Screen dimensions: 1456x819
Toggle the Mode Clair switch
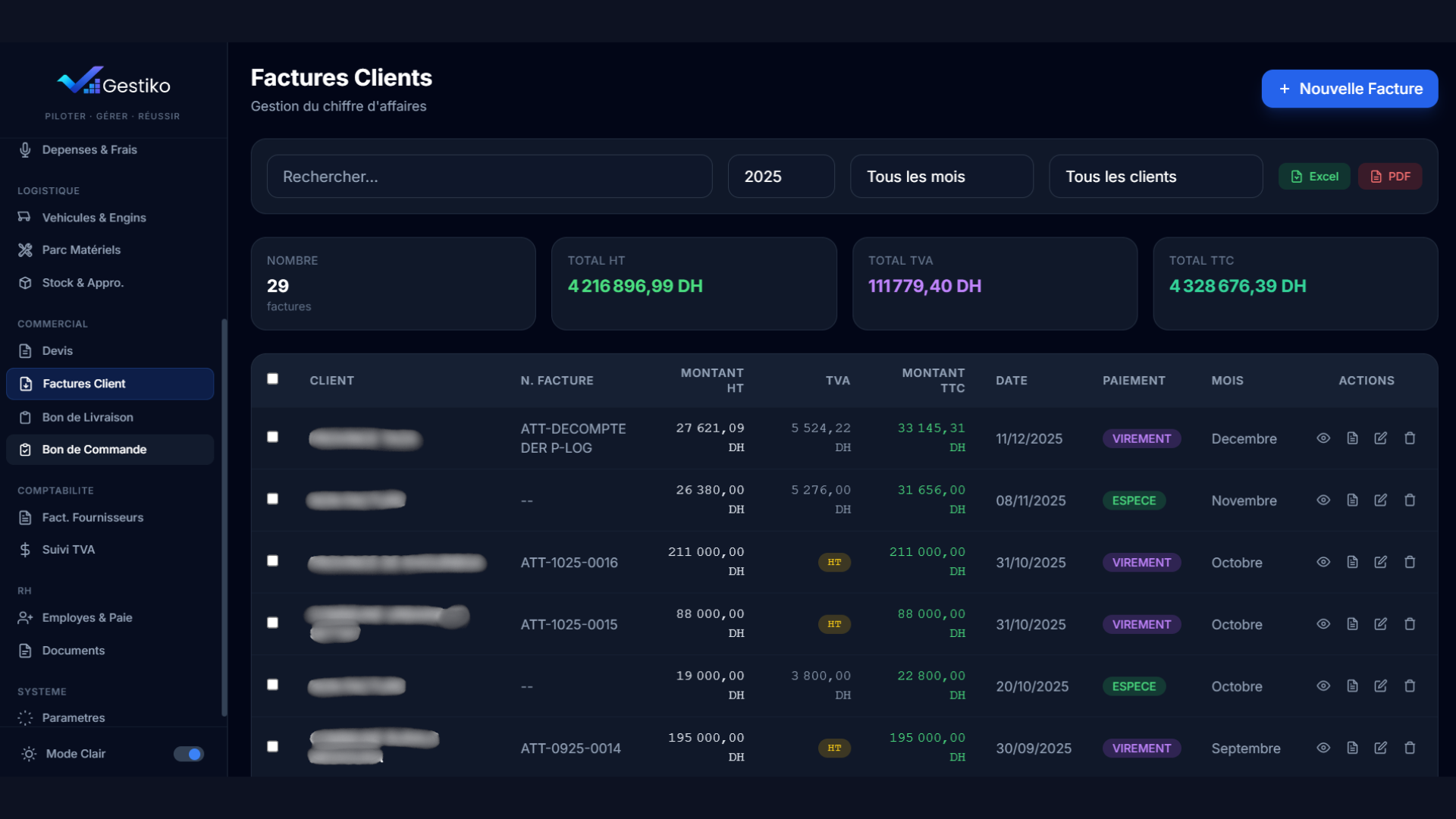coord(187,754)
